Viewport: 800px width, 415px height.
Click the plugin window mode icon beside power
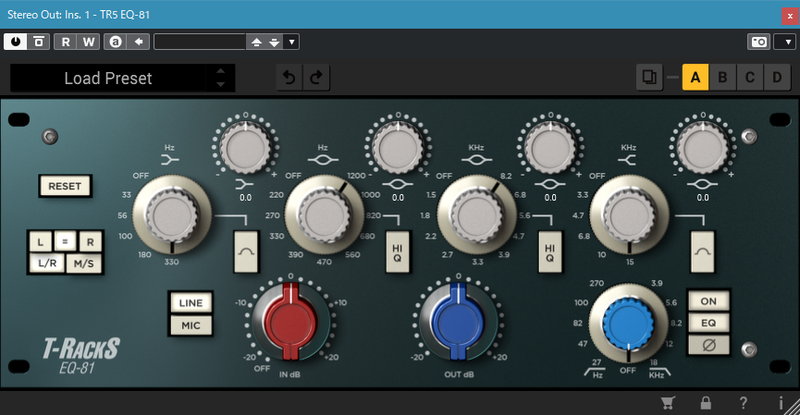(x=39, y=42)
